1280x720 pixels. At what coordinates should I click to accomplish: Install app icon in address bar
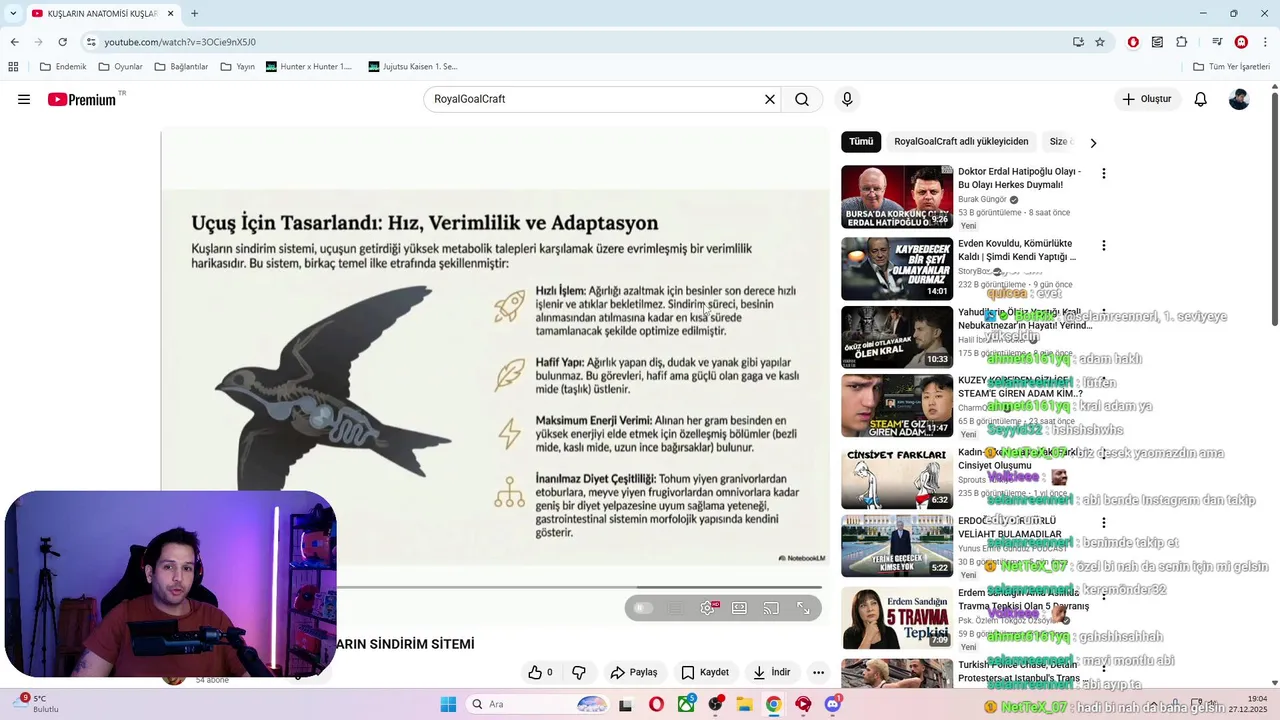[1078, 42]
